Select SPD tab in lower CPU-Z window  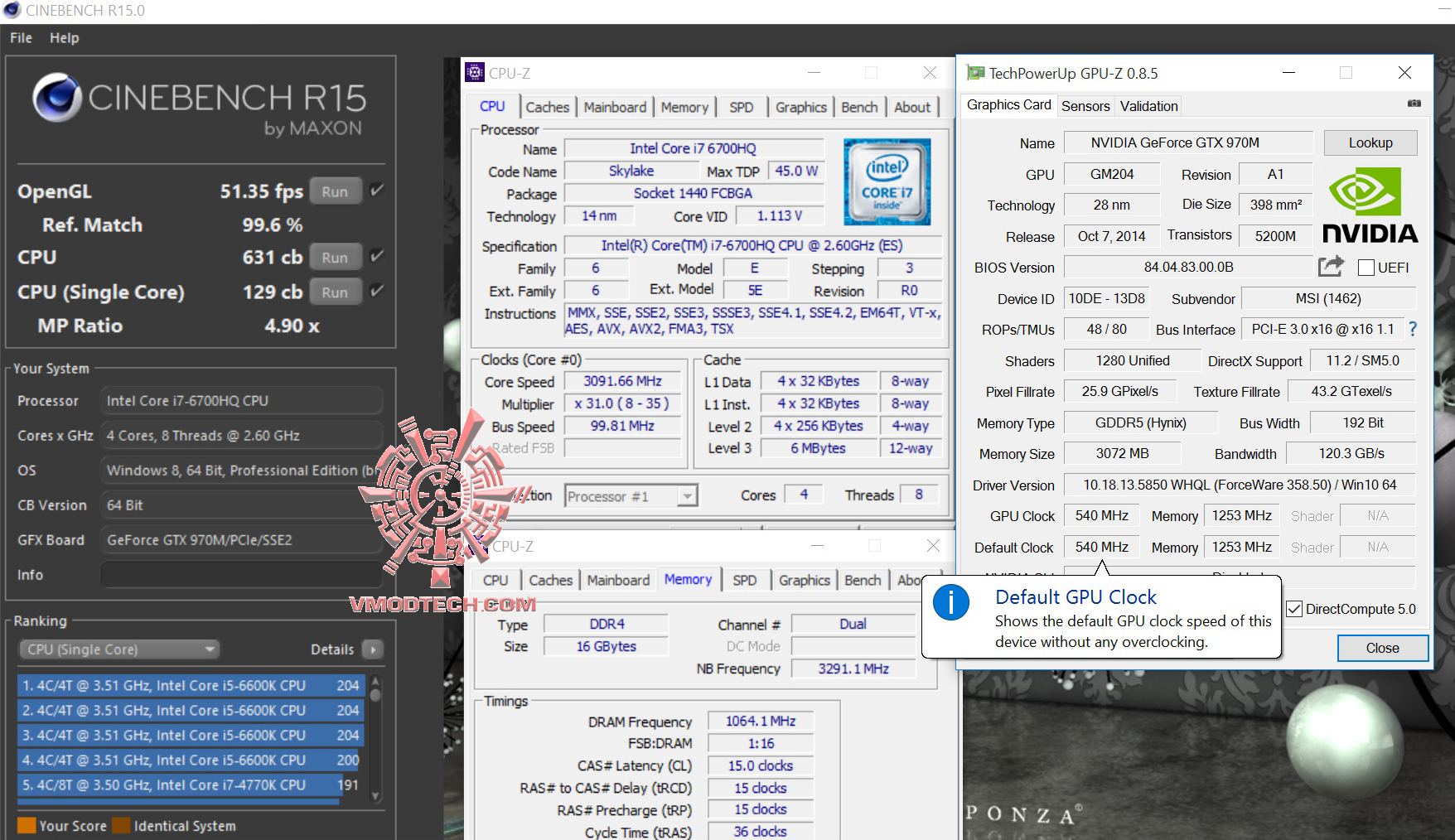pyautogui.click(x=745, y=580)
